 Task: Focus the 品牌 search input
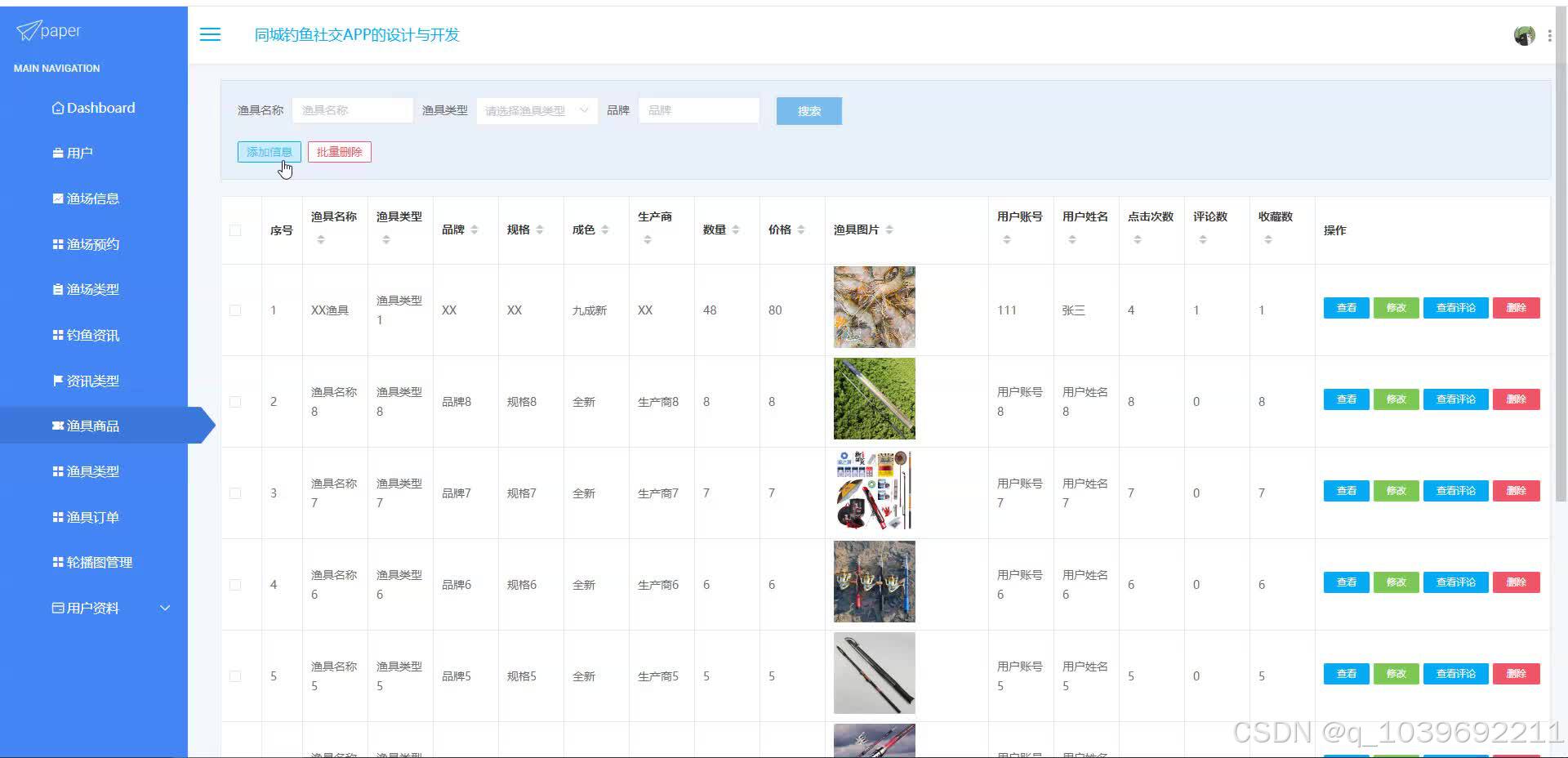(x=699, y=110)
